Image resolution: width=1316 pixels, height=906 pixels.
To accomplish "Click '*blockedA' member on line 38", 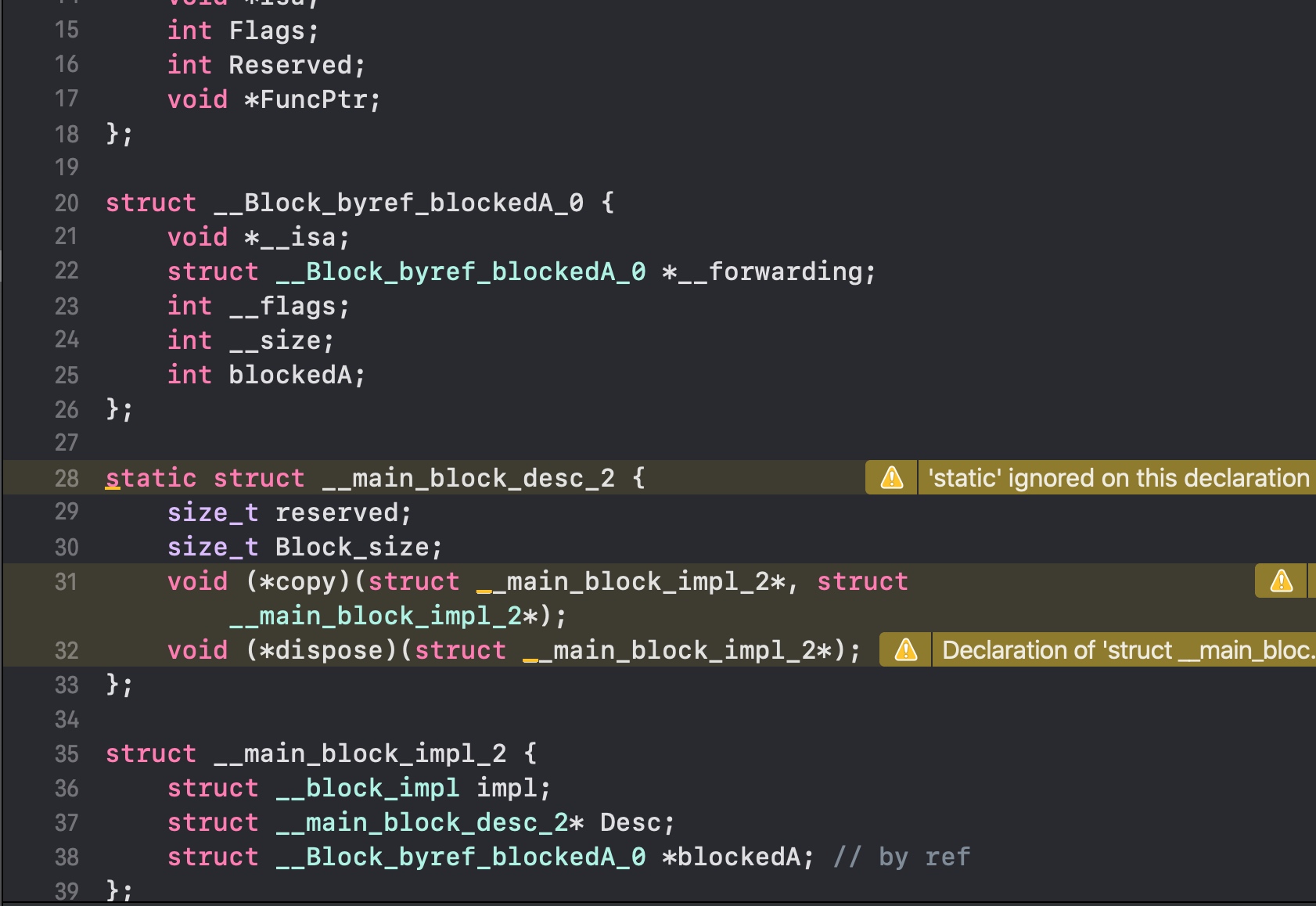I will tap(732, 857).
